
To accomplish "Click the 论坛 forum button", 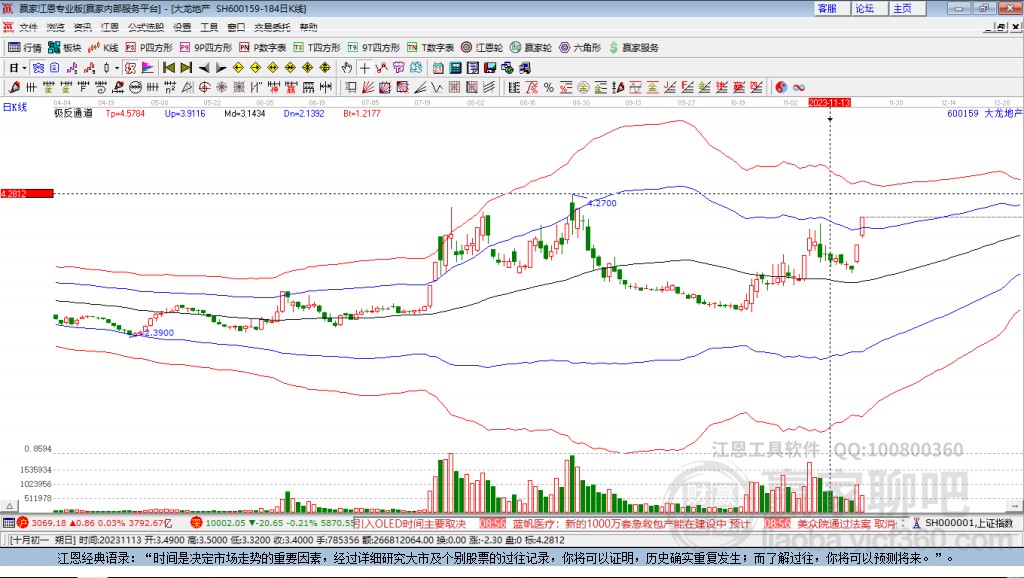I will click(x=864, y=8).
